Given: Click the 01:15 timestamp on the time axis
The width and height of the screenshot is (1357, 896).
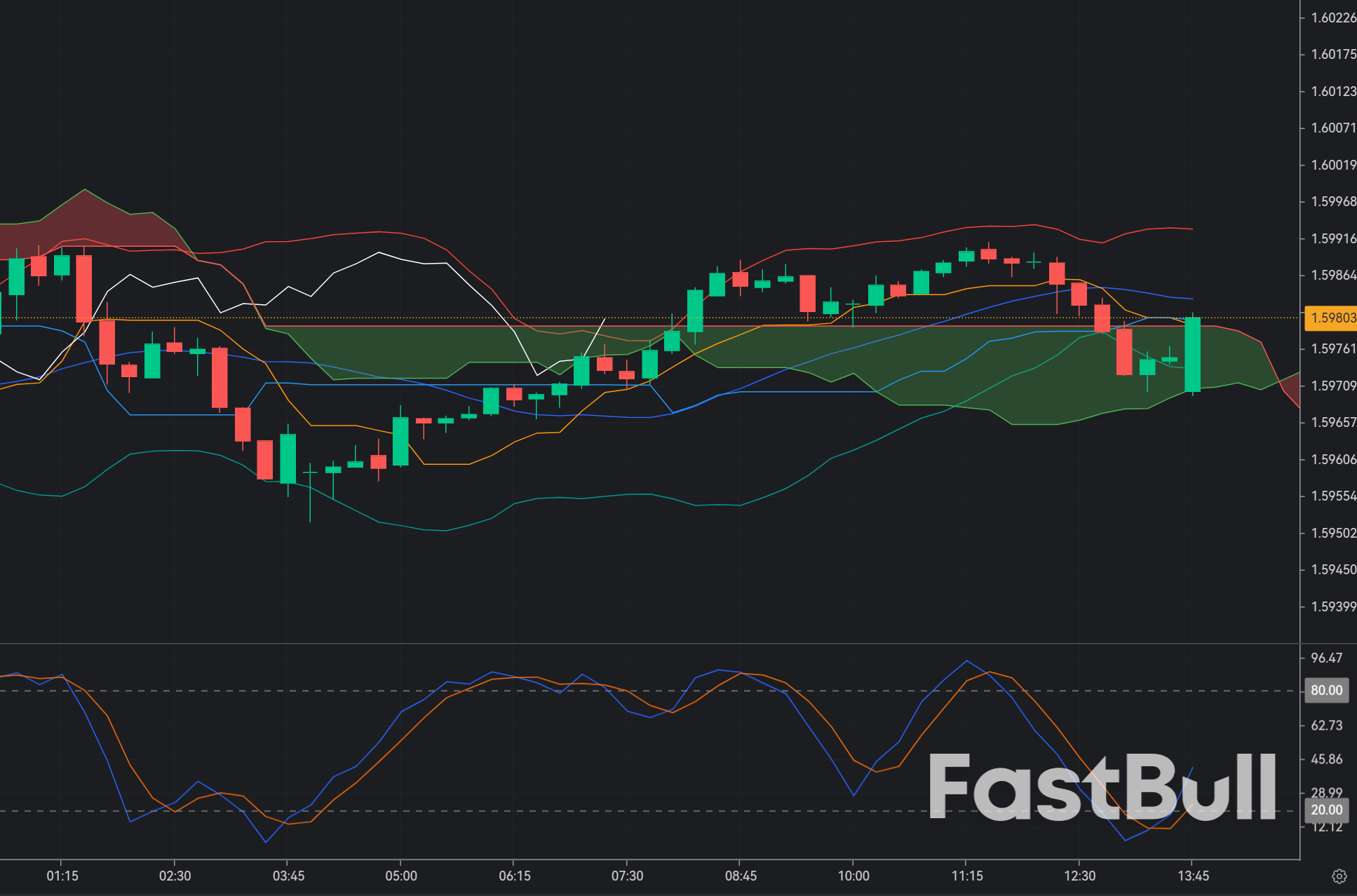Looking at the screenshot, I should [x=62, y=876].
